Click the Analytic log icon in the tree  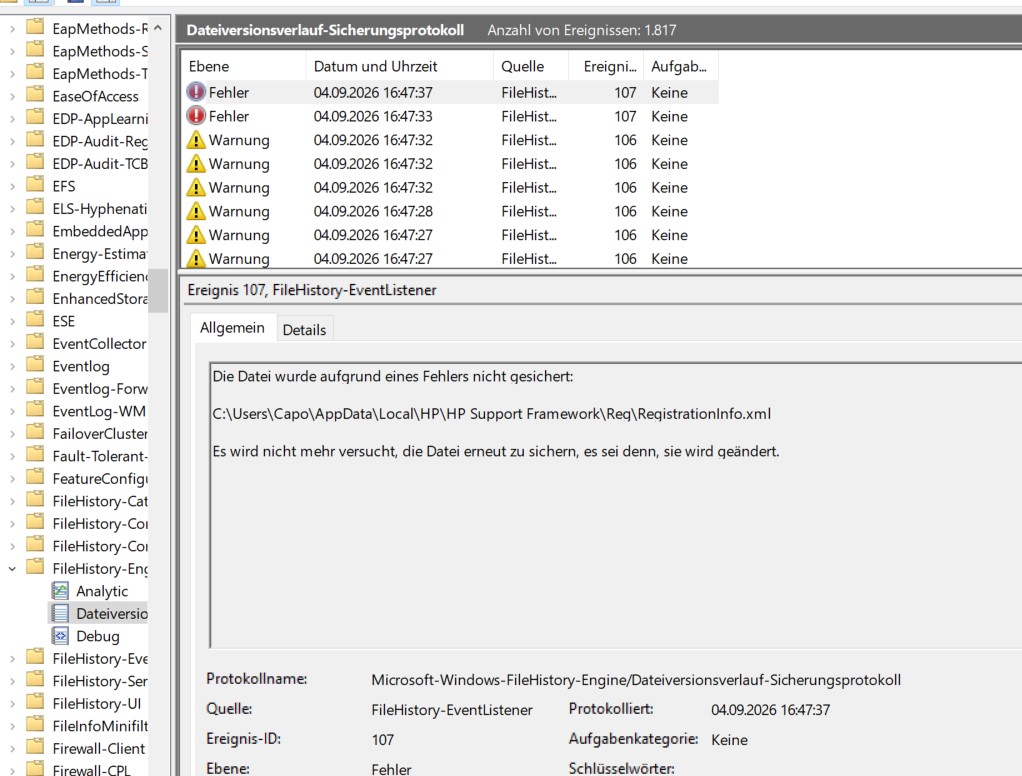[60, 591]
